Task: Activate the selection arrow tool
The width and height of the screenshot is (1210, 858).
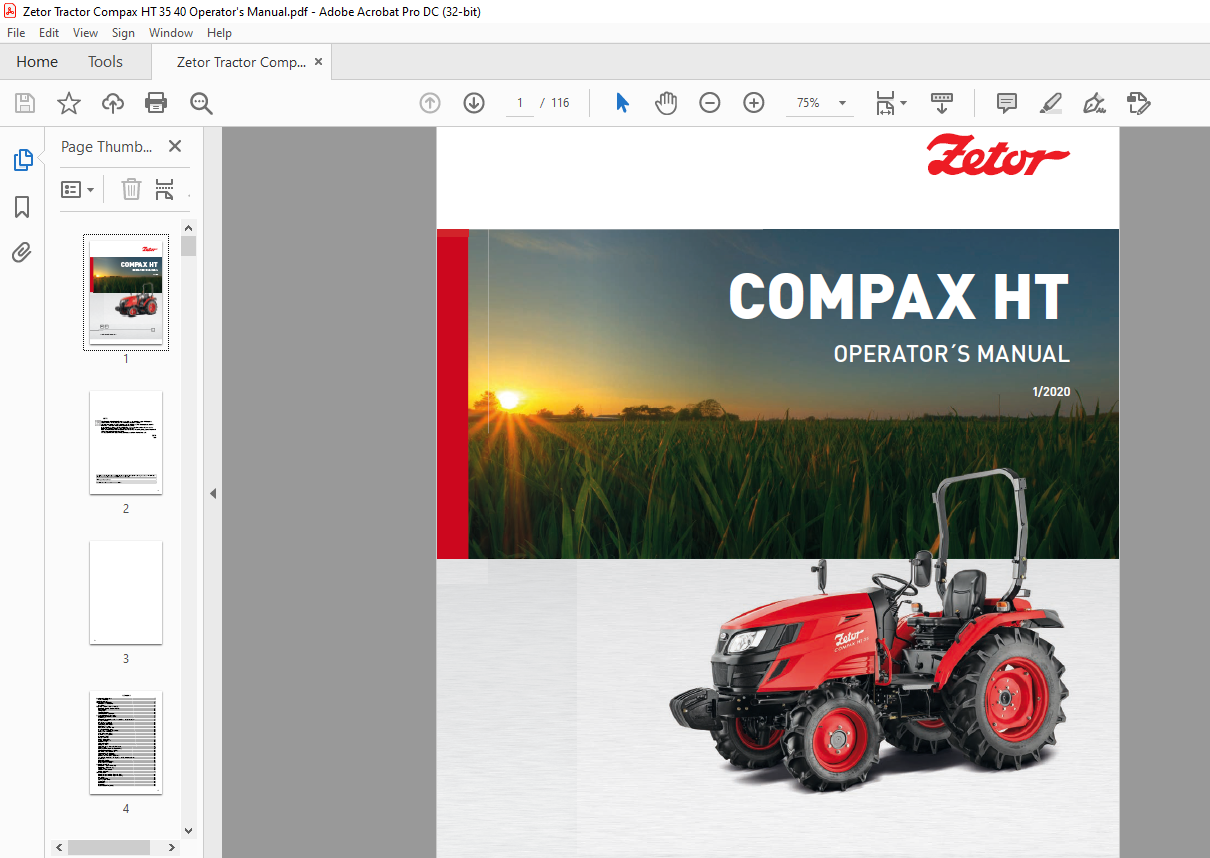Action: 622,103
